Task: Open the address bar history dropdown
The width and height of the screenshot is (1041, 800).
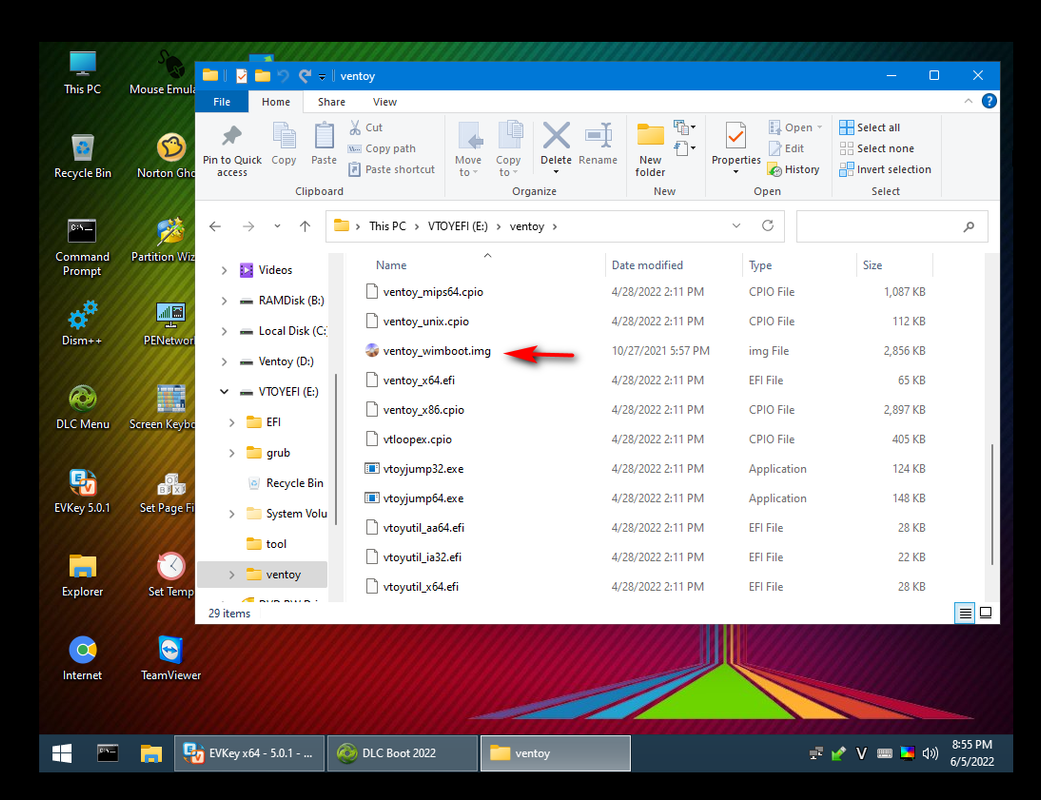Action: click(736, 226)
